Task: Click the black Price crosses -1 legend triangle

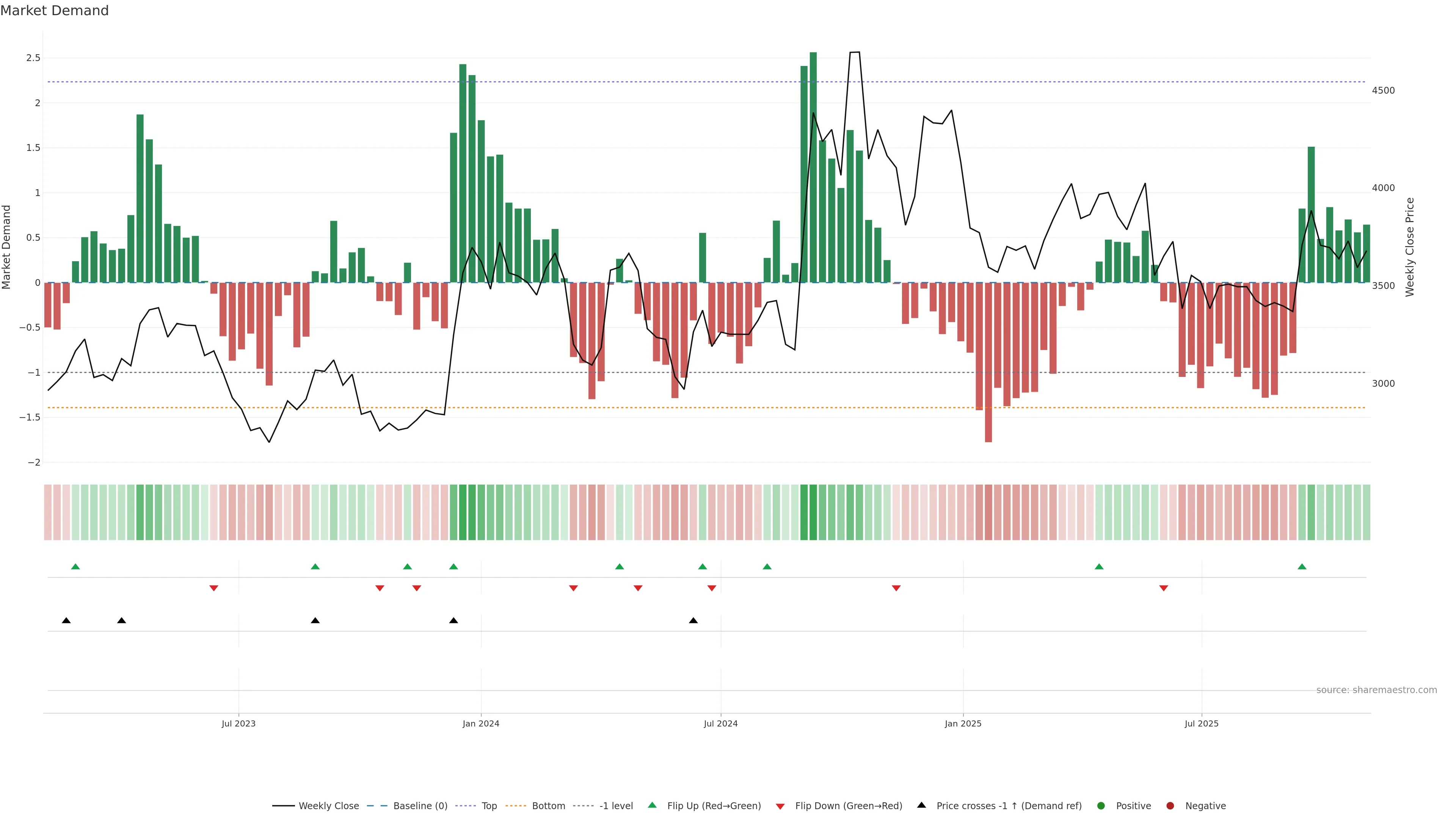Action: click(x=921, y=805)
